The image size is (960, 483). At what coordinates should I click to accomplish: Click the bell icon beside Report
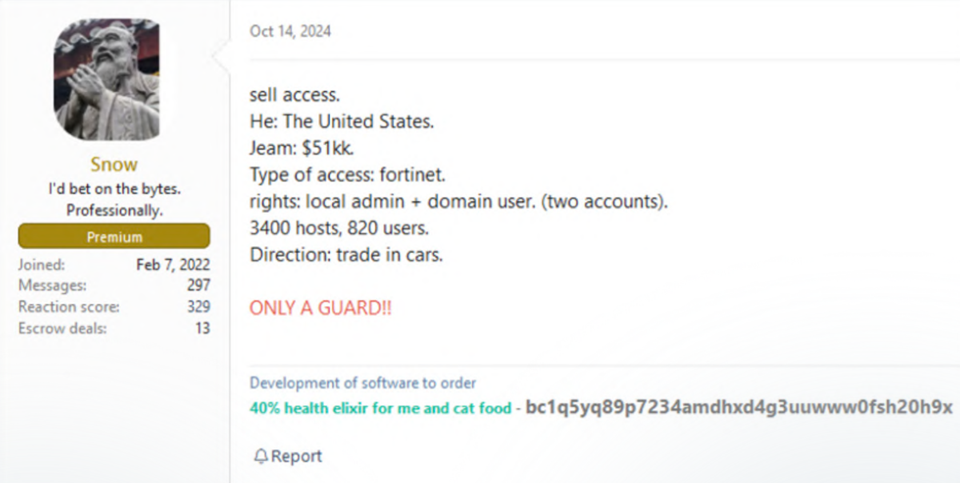pyautogui.click(x=260, y=456)
